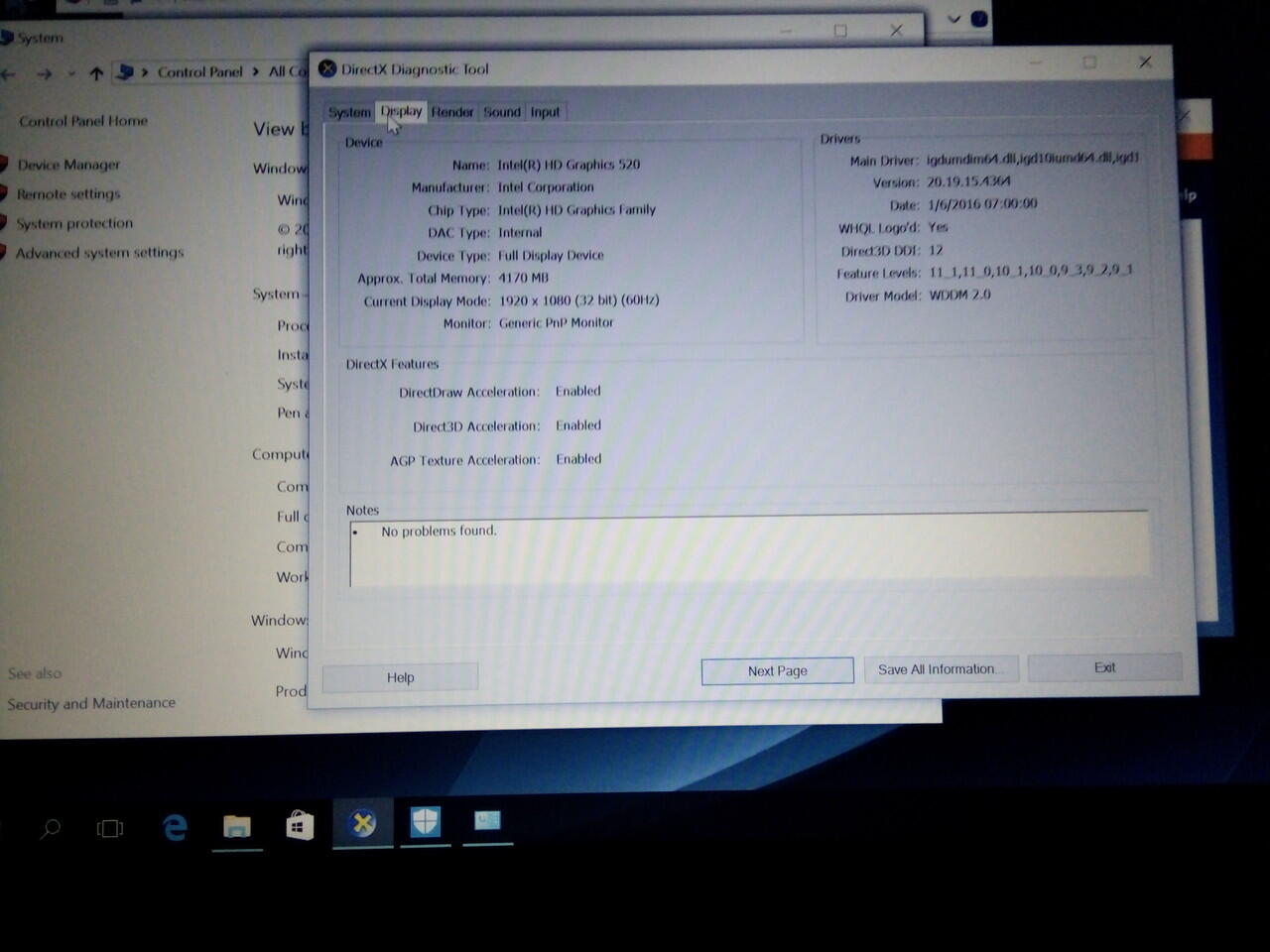Click AGP Texture Acceleration 'Enabled' value
Image resolution: width=1270 pixels, height=952 pixels.
[578, 459]
